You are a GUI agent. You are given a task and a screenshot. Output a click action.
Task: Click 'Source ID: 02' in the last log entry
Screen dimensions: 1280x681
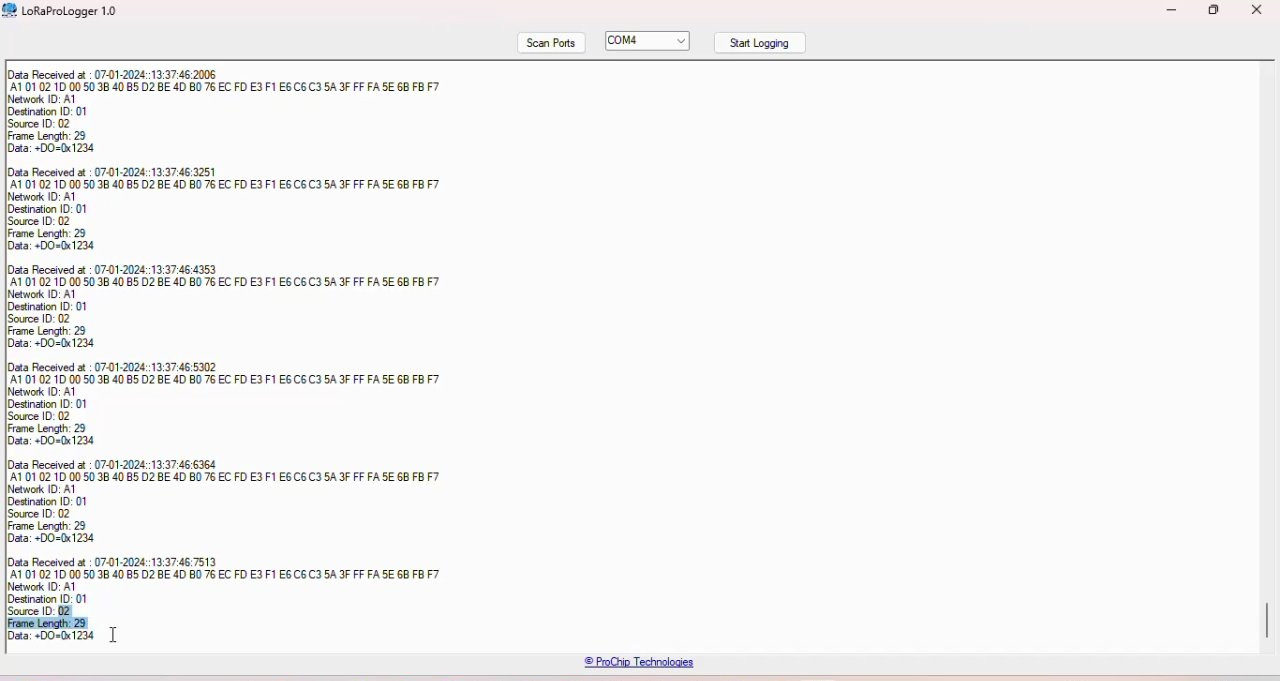pyautogui.click(x=39, y=612)
